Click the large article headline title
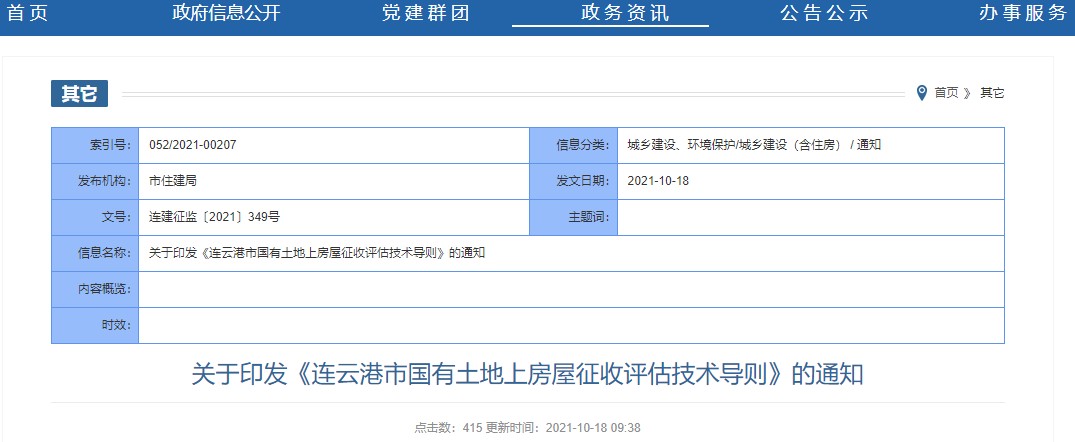 tap(527, 375)
